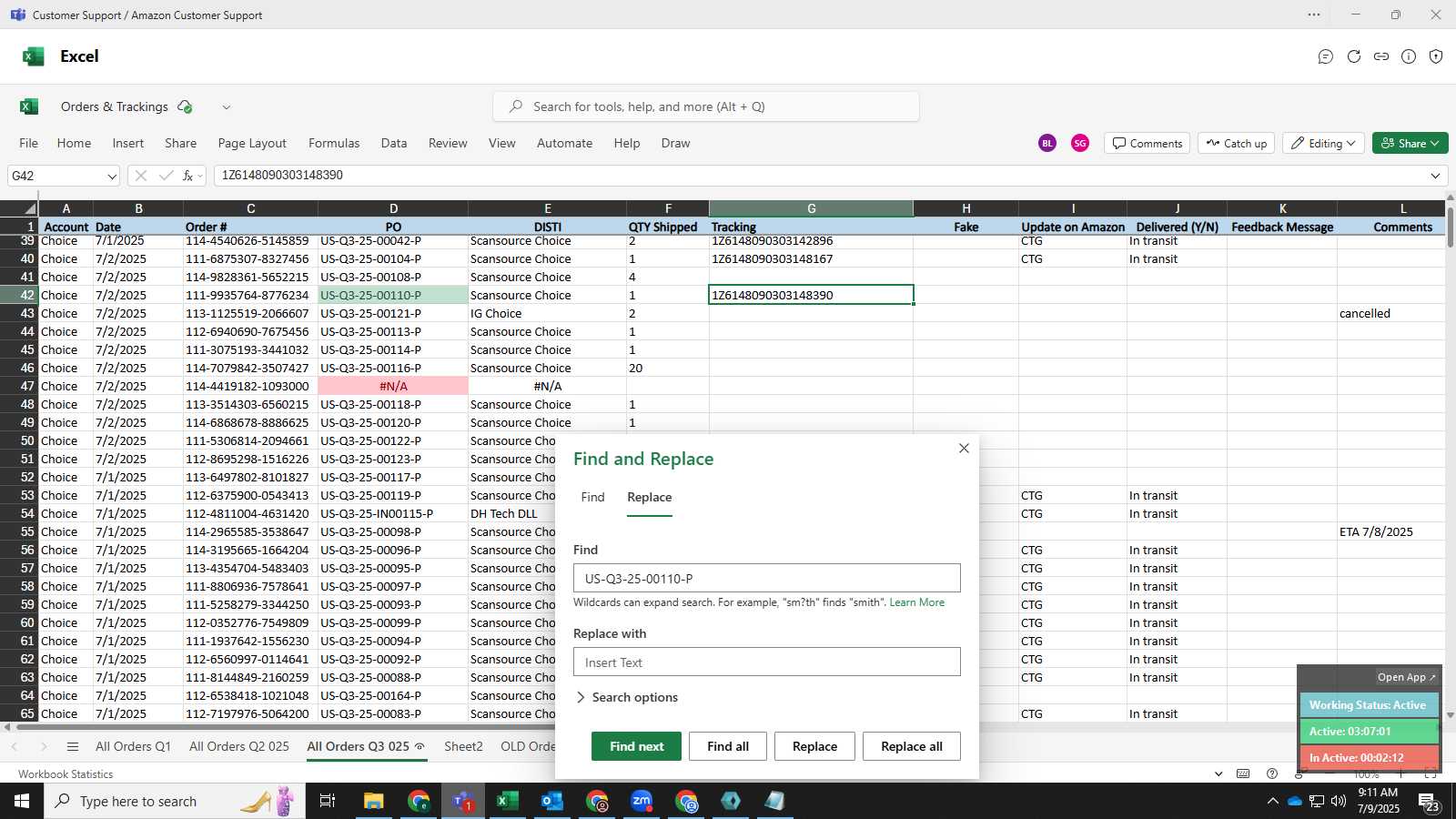This screenshot has height=819, width=1456.
Task: Expand the status bar chevron
Action: [x=1218, y=773]
